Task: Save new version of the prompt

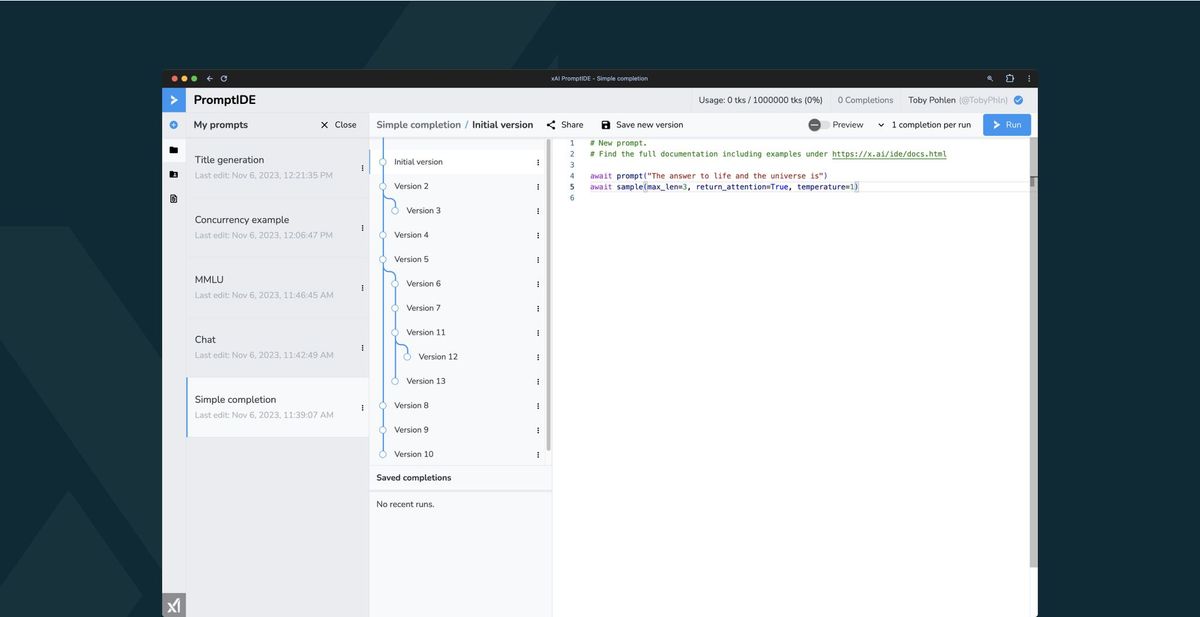Action: pos(642,125)
